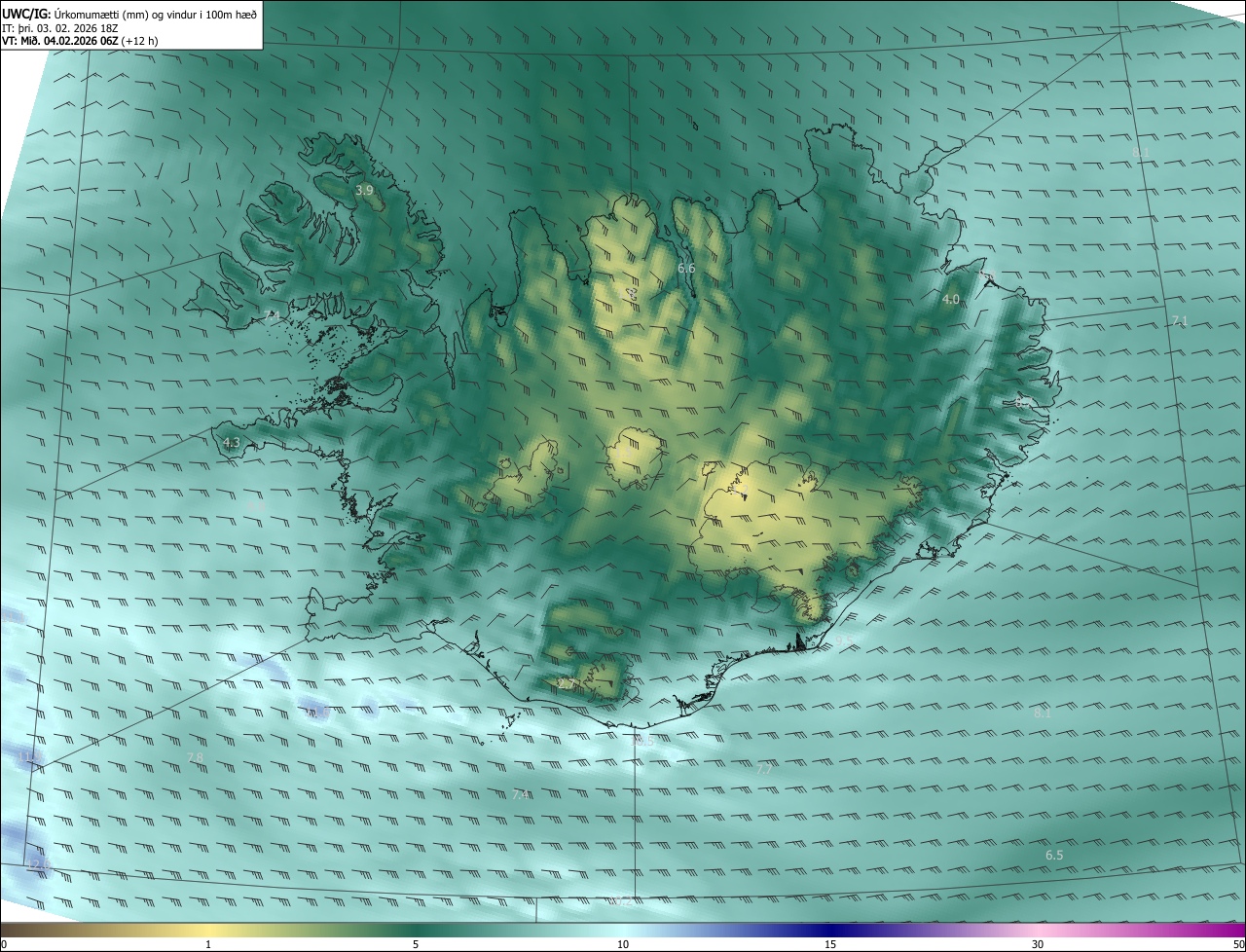Click the title 'Úrkomumætti (mm) og vindur í 100m hæð'
Image resolution: width=1246 pixels, height=952 pixels.
tap(155, 13)
